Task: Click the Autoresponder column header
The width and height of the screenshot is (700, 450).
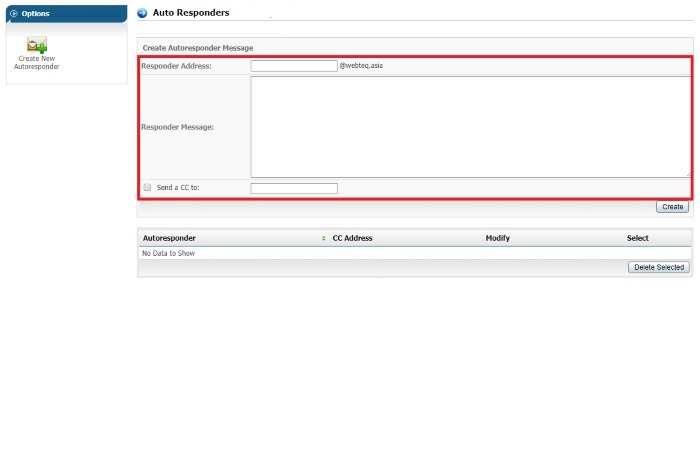Action: (169, 238)
